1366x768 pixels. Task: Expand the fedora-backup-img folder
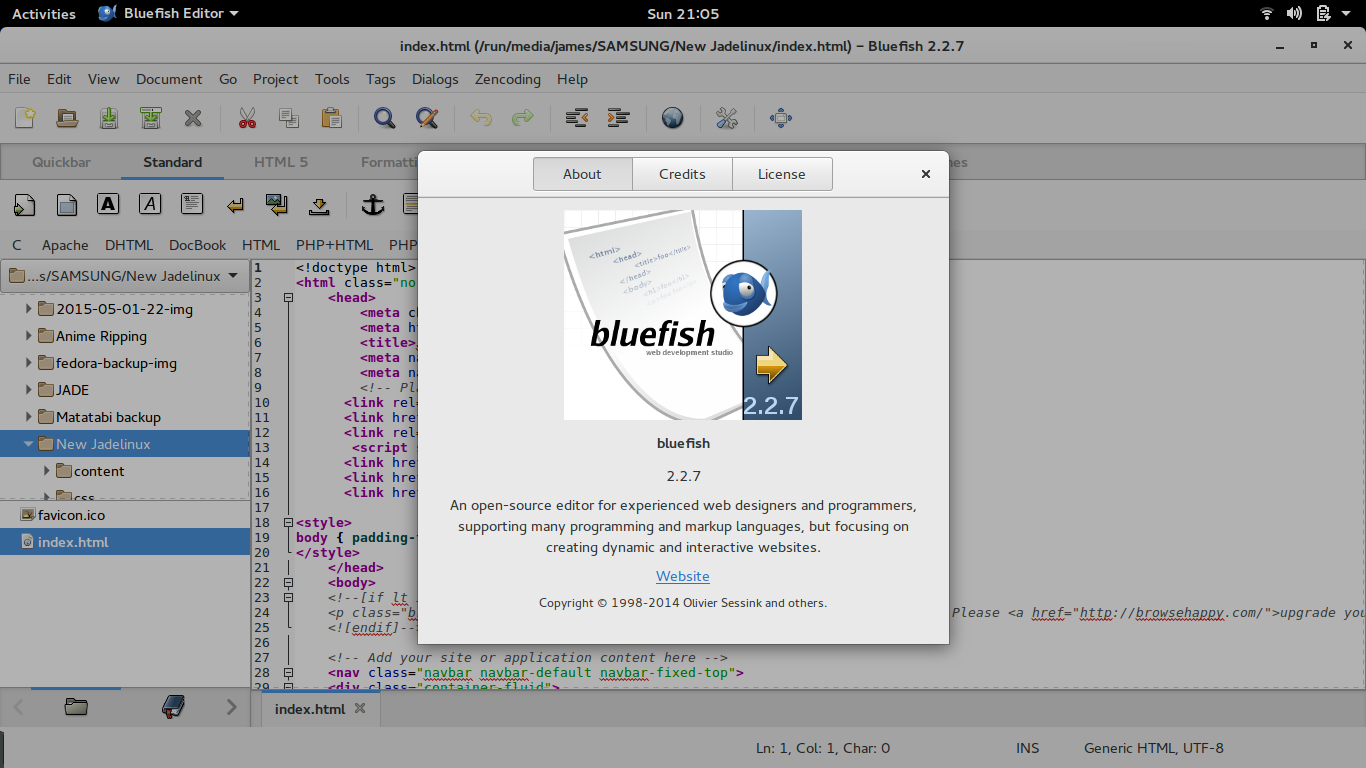coord(29,363)
